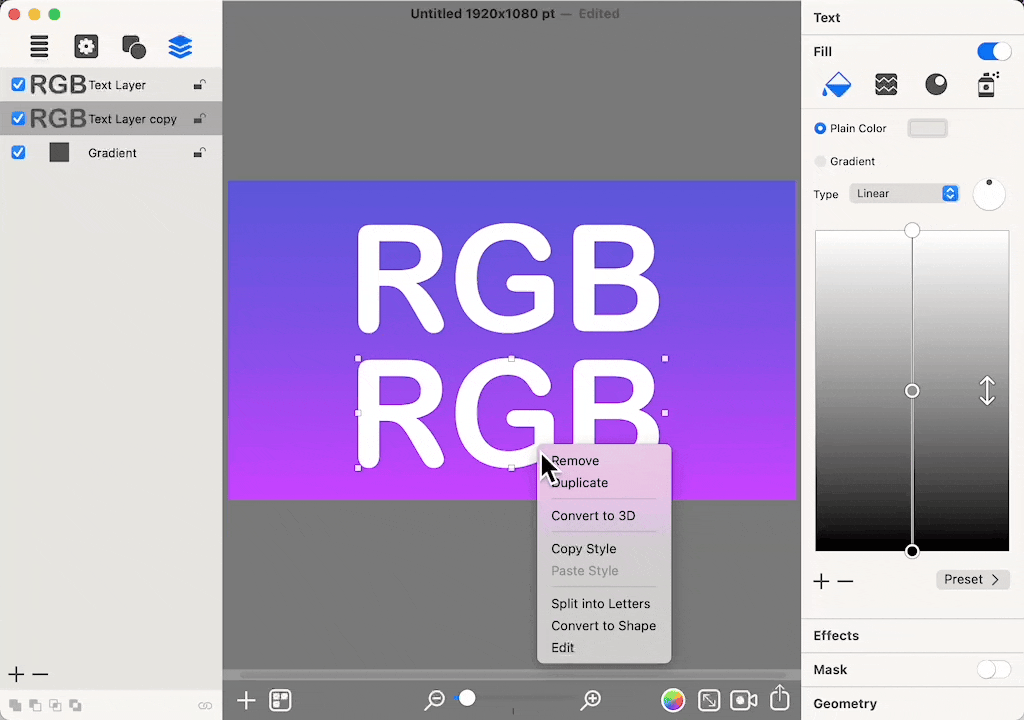The height and width of the screenshot is (720, 1024).
Task: Select the shaded sphere fill icon
Action: pyautogui.click(x=936, y=85)
